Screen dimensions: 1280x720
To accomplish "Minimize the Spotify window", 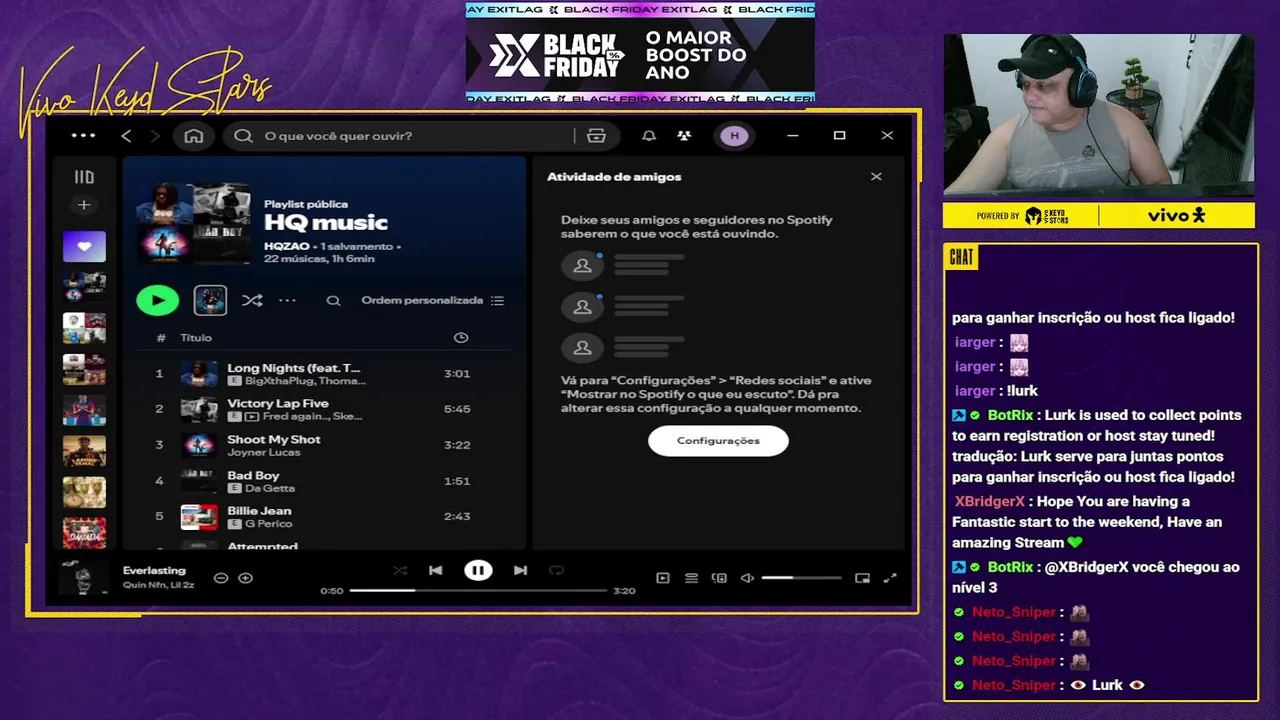I will [793, 136].
